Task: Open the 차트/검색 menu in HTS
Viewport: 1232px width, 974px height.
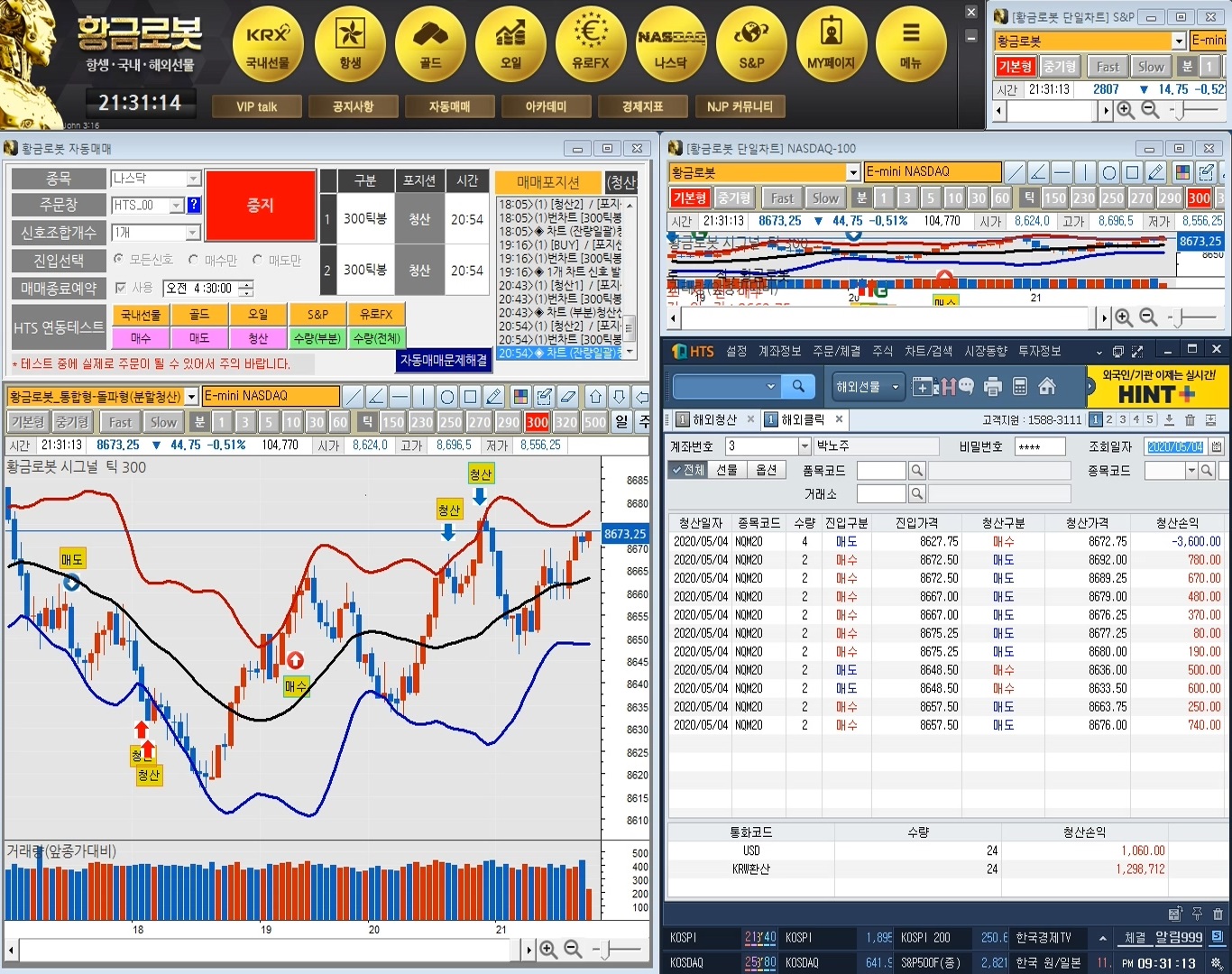Action: pyautogui.click(x=928, y=351)
